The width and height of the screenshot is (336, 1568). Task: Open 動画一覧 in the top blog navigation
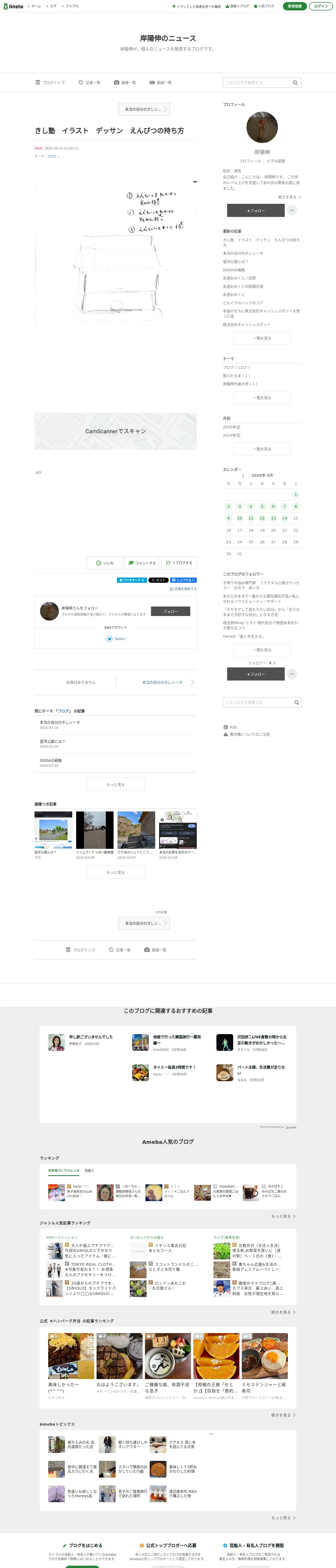point(160,83)
